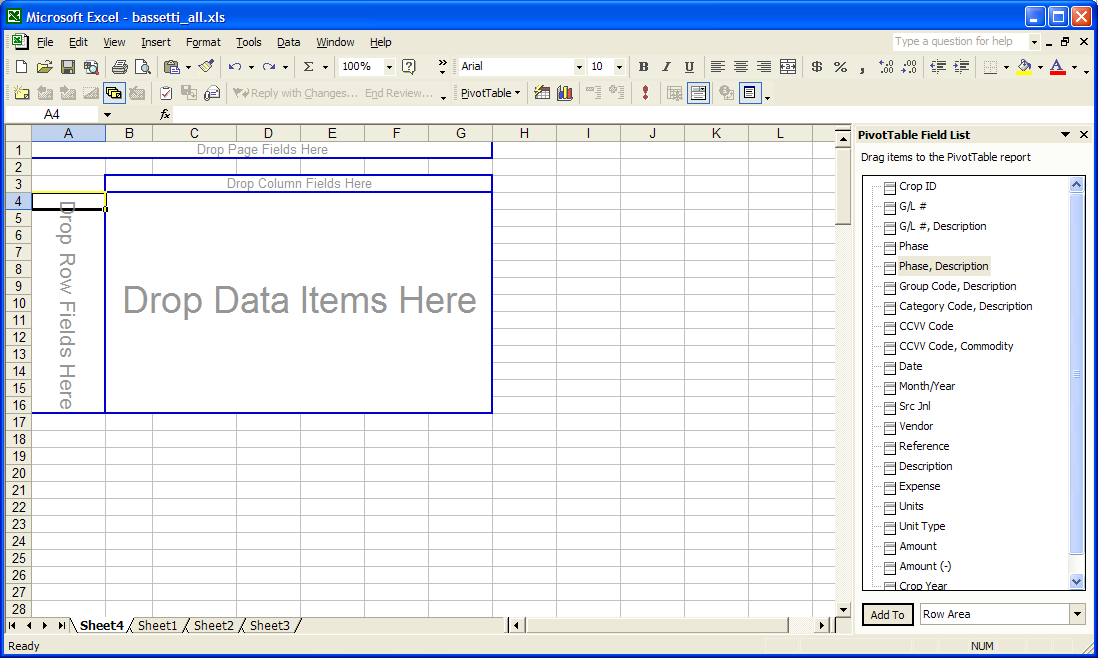The image size is (1098, 658).
Task: Open the PivotTable toolbar menu
Action: tap(490, 93)
